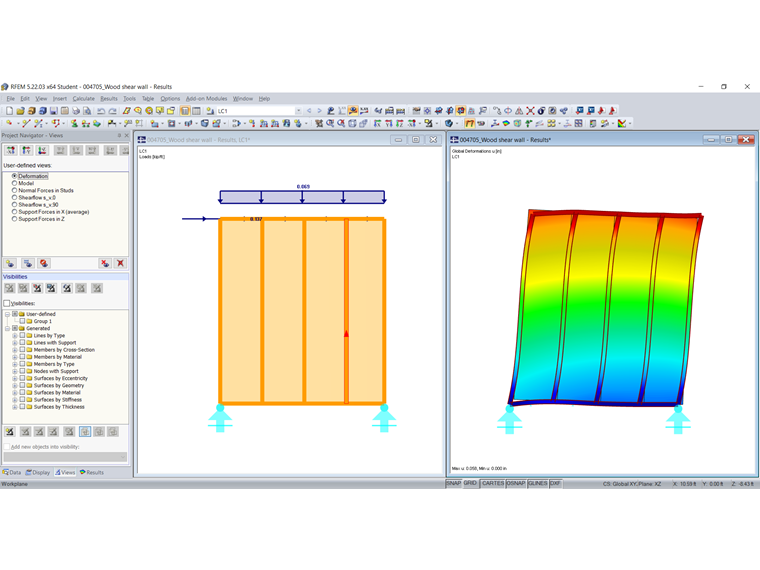Click the 0.069 distributed load label
The width and height of the screenshot is (760, 570).
click(303, 187)
